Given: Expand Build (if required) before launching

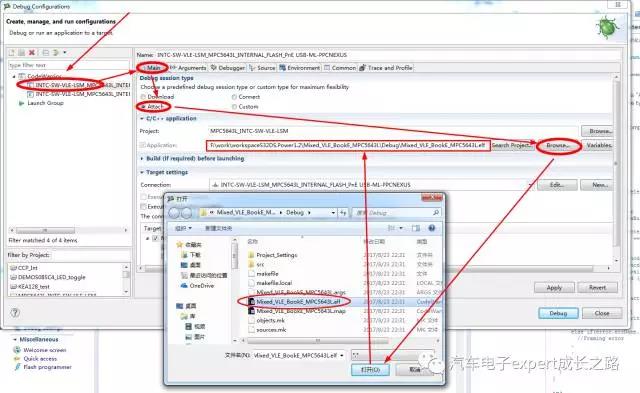Looking at the screenshot, I should point(142,158).
